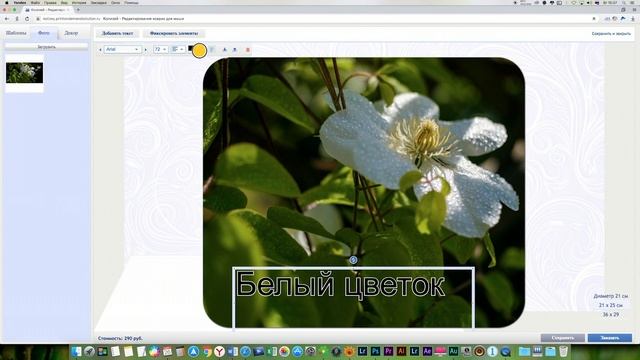Open the Yandex application menu
640x360 pixels.
coord(20,2)
